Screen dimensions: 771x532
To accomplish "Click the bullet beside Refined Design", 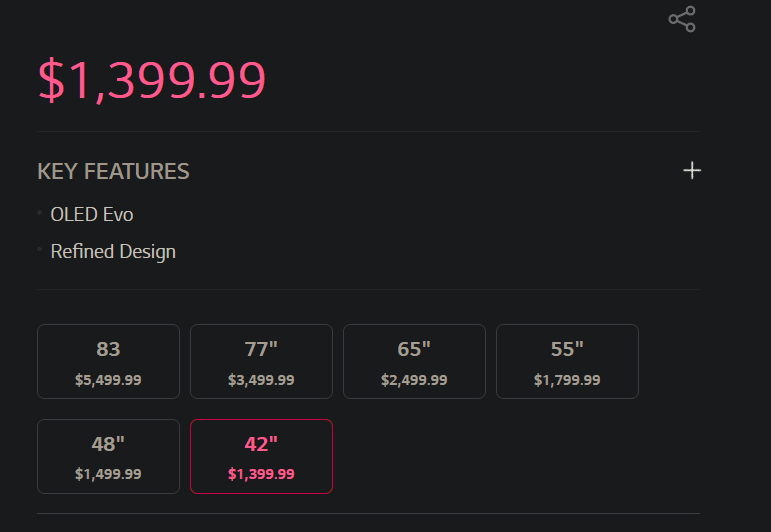I will point(39,250).
